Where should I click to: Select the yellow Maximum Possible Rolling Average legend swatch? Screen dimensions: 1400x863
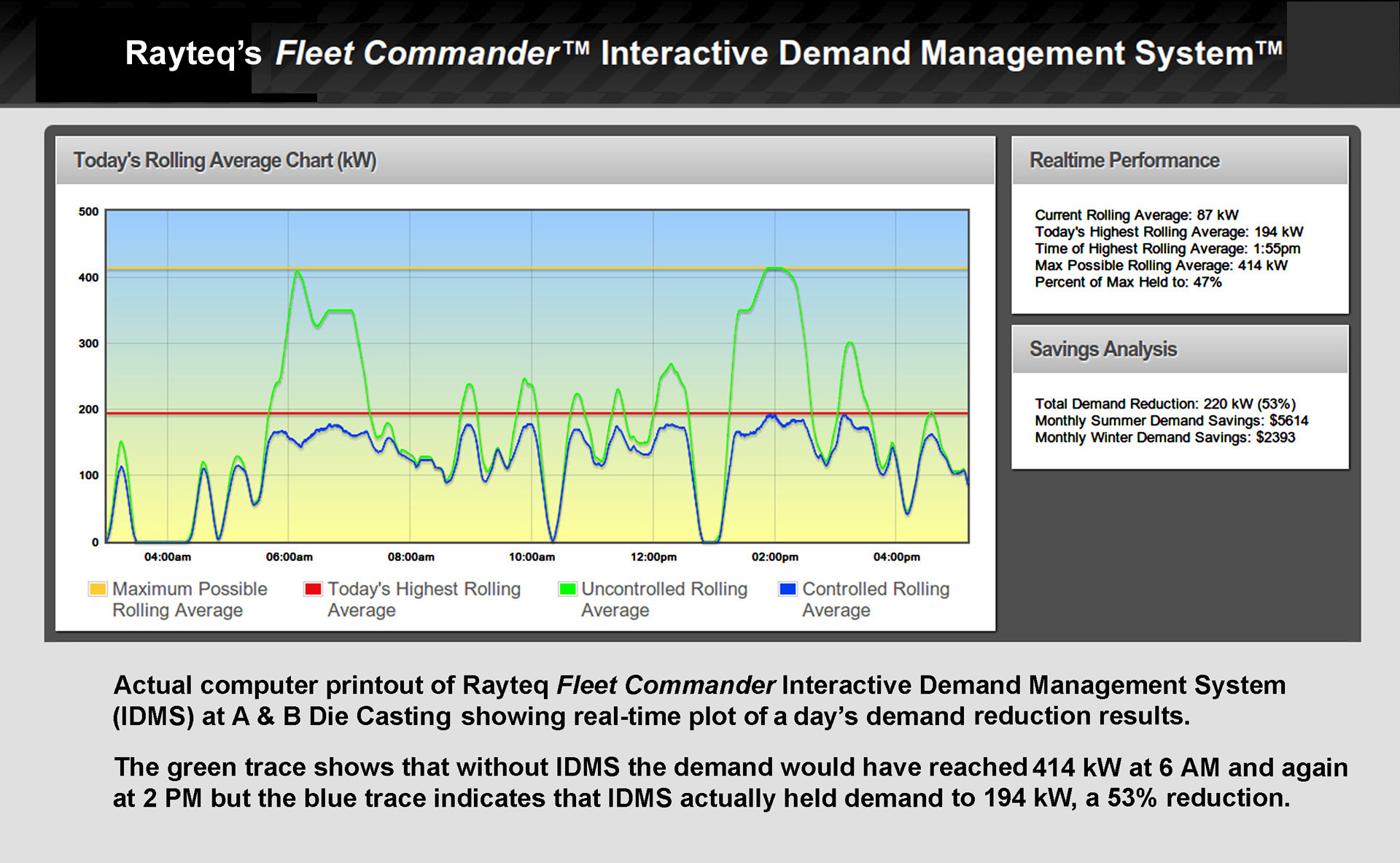[x=97, y=589]
